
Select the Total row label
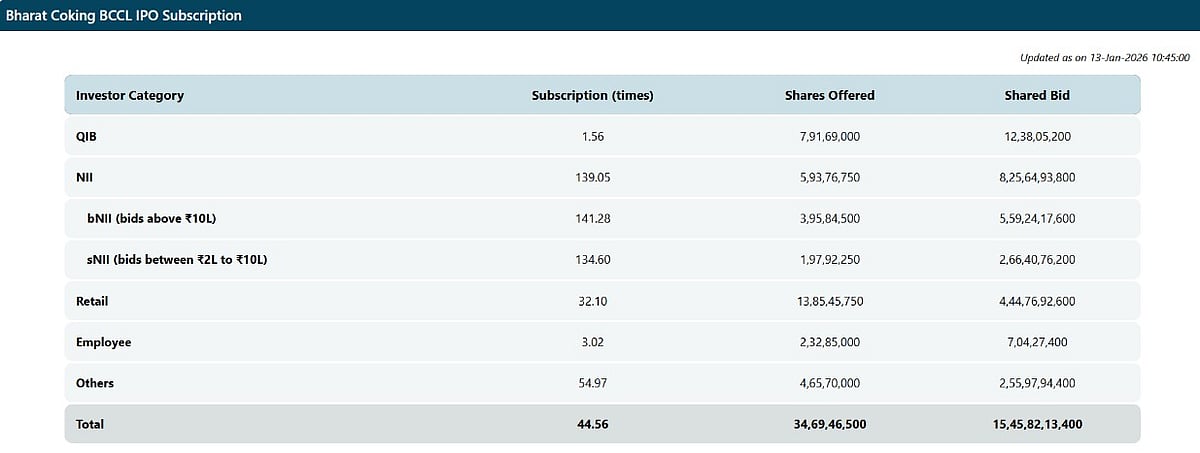[90, 424]
